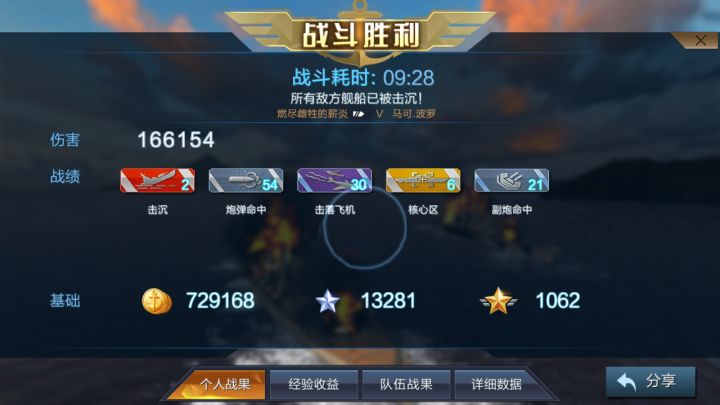This screenshot has width=720, height=405.
Task: Click the damage value 166154
Action: [176, 140]
